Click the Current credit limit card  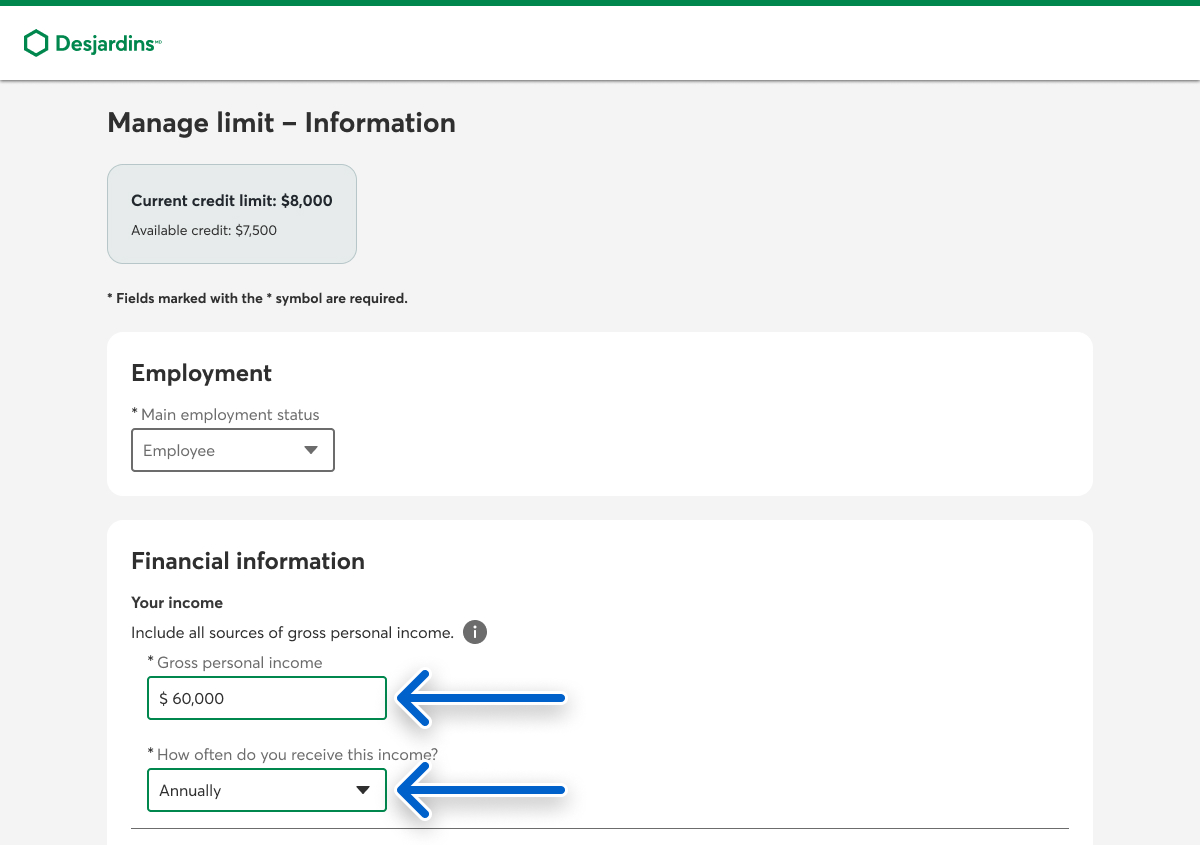[x=232, y=214]
